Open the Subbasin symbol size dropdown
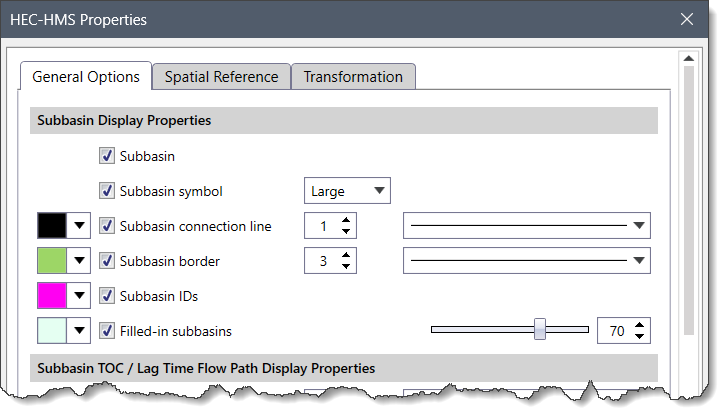 click(x=346, y=191)
